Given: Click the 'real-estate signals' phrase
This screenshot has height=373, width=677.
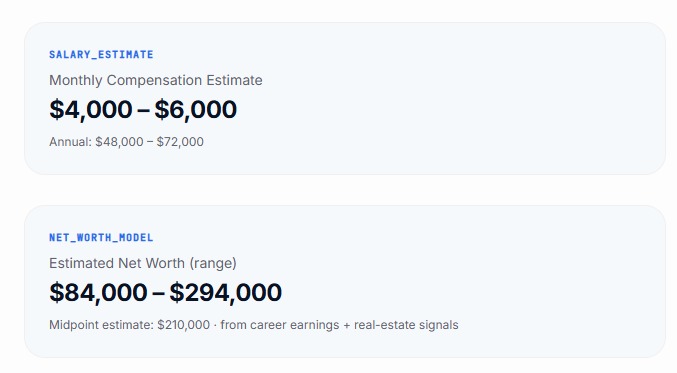Looking at the screenshot, I should pos(406,325).
